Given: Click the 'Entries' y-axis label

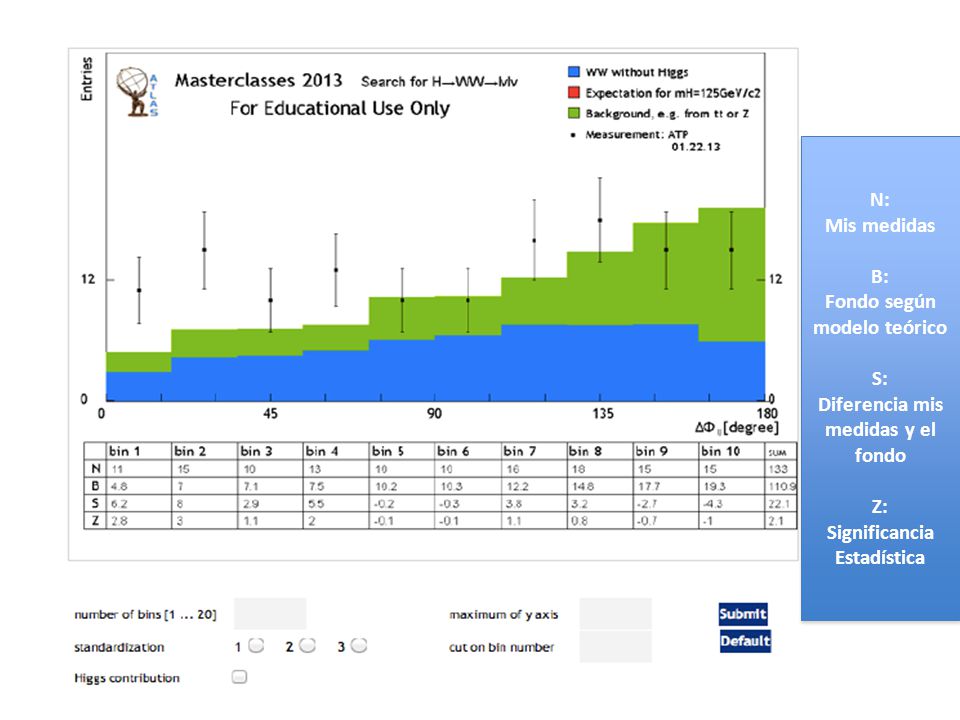Looking at the screenshot, I should [87, 79].
